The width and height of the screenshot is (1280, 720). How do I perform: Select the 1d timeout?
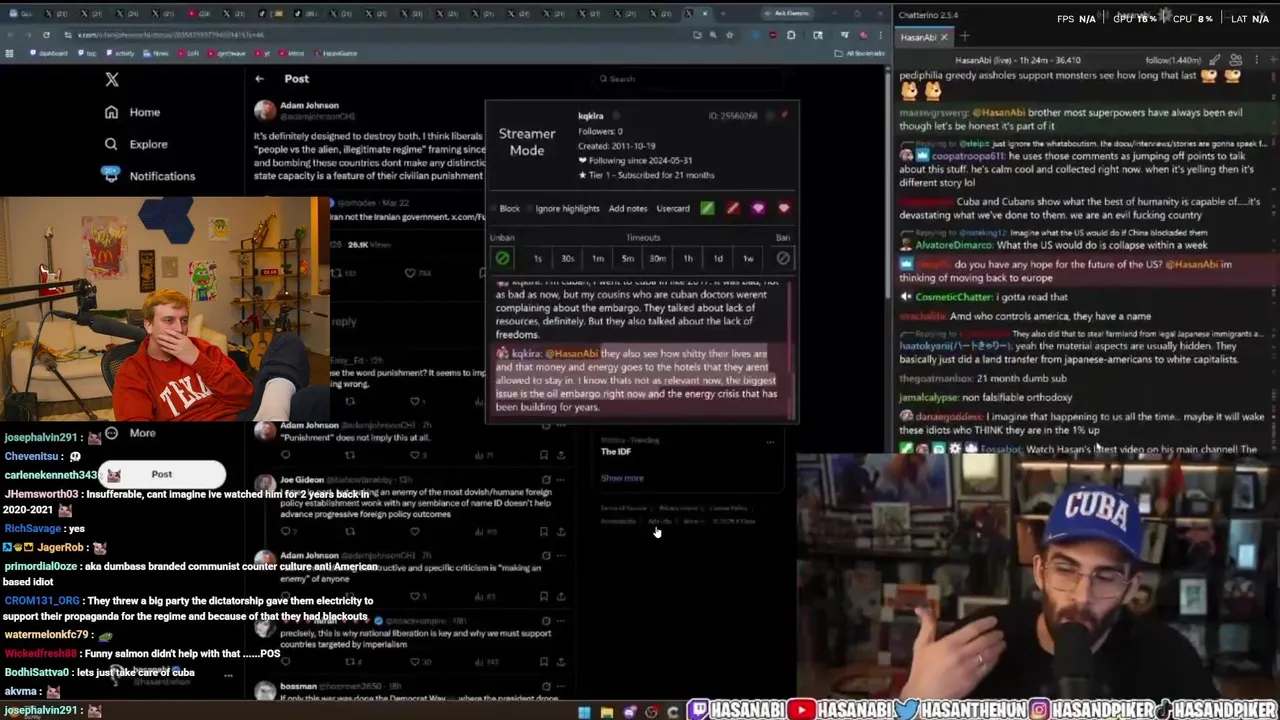pyautogui.click(x=718, y=259)
